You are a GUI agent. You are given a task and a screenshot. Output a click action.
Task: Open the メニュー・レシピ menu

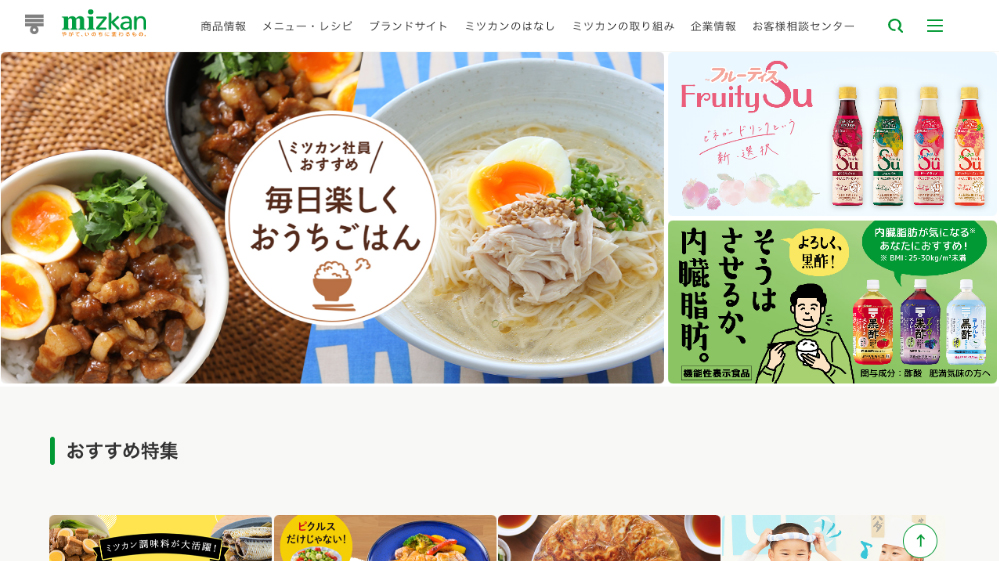[307, 26]
